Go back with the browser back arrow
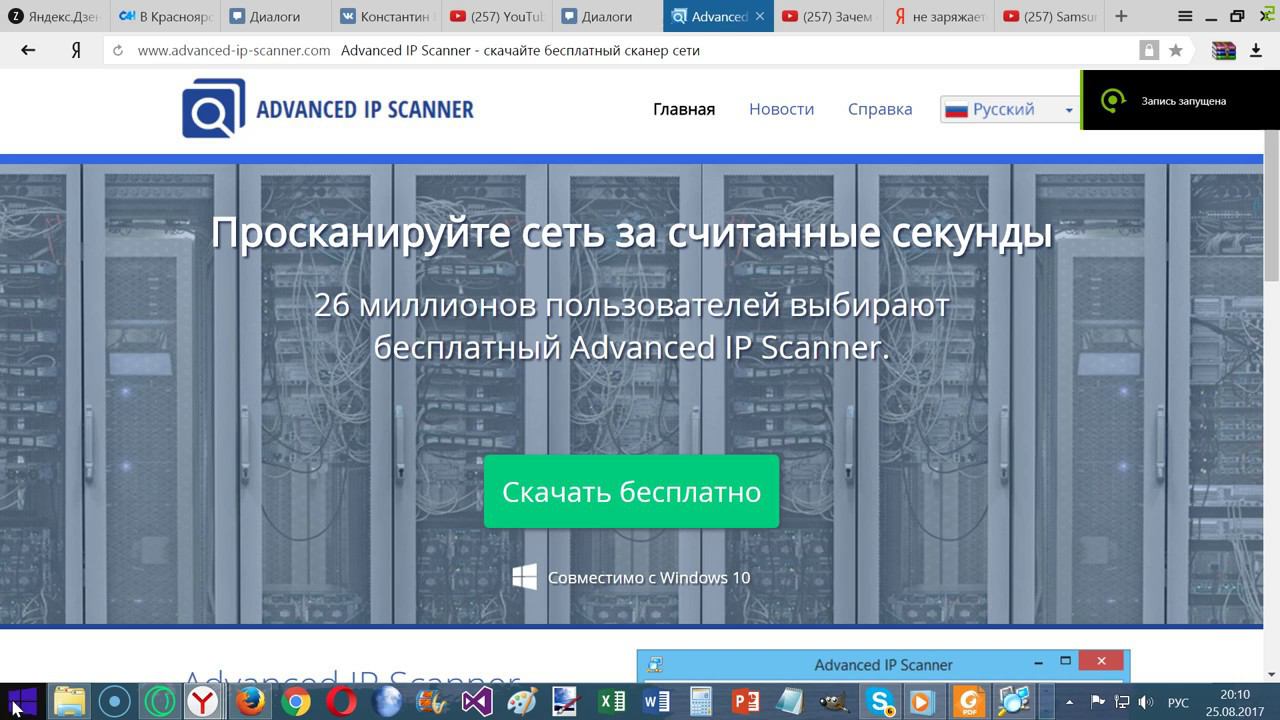 pos(28,50)
